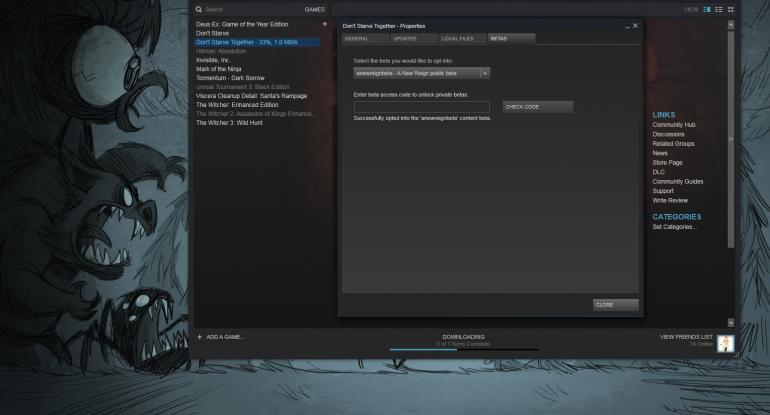770x415 pixels.
Task: Click the beta access code field
Action: pos(421,107)
